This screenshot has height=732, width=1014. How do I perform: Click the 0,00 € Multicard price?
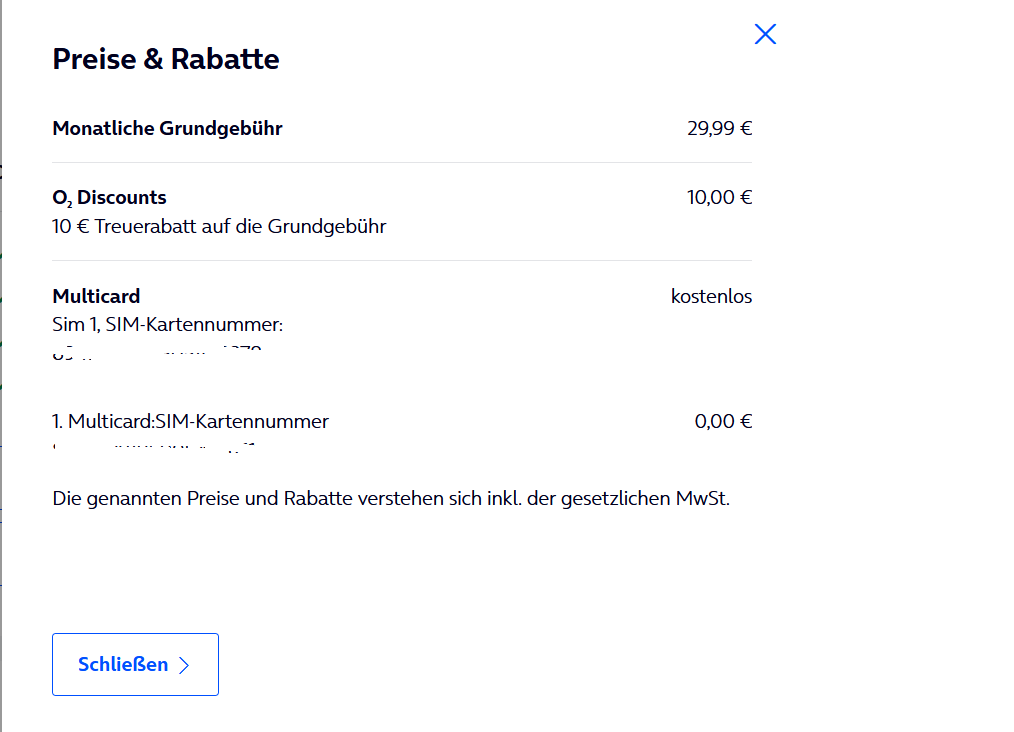(x=723, y=422)
